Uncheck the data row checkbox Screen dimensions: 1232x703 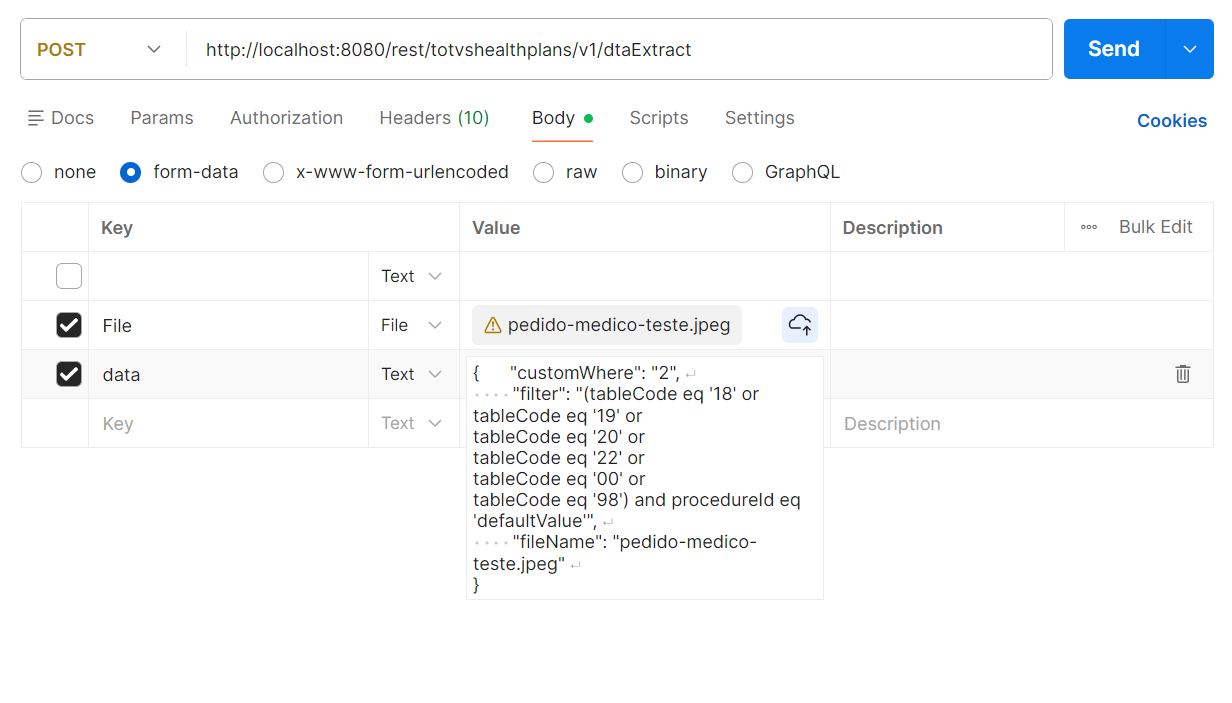click(x=69, y=374)
